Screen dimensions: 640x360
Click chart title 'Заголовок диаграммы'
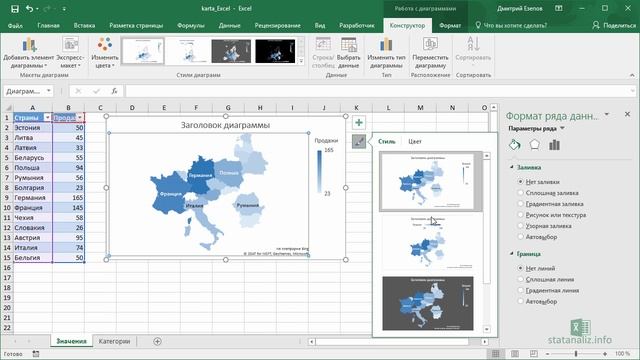point(225,125)
